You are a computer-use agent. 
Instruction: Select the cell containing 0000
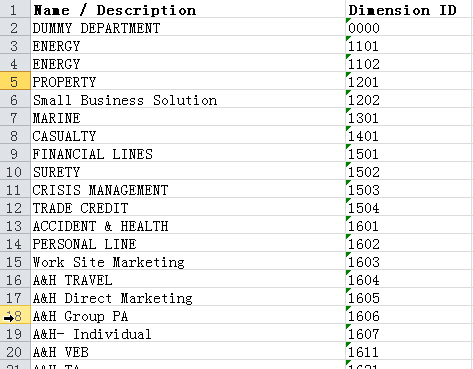click(408, 28)
